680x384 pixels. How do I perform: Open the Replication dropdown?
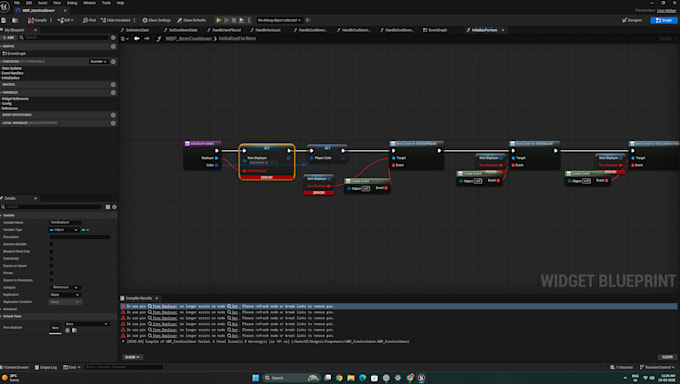point(65,295)
